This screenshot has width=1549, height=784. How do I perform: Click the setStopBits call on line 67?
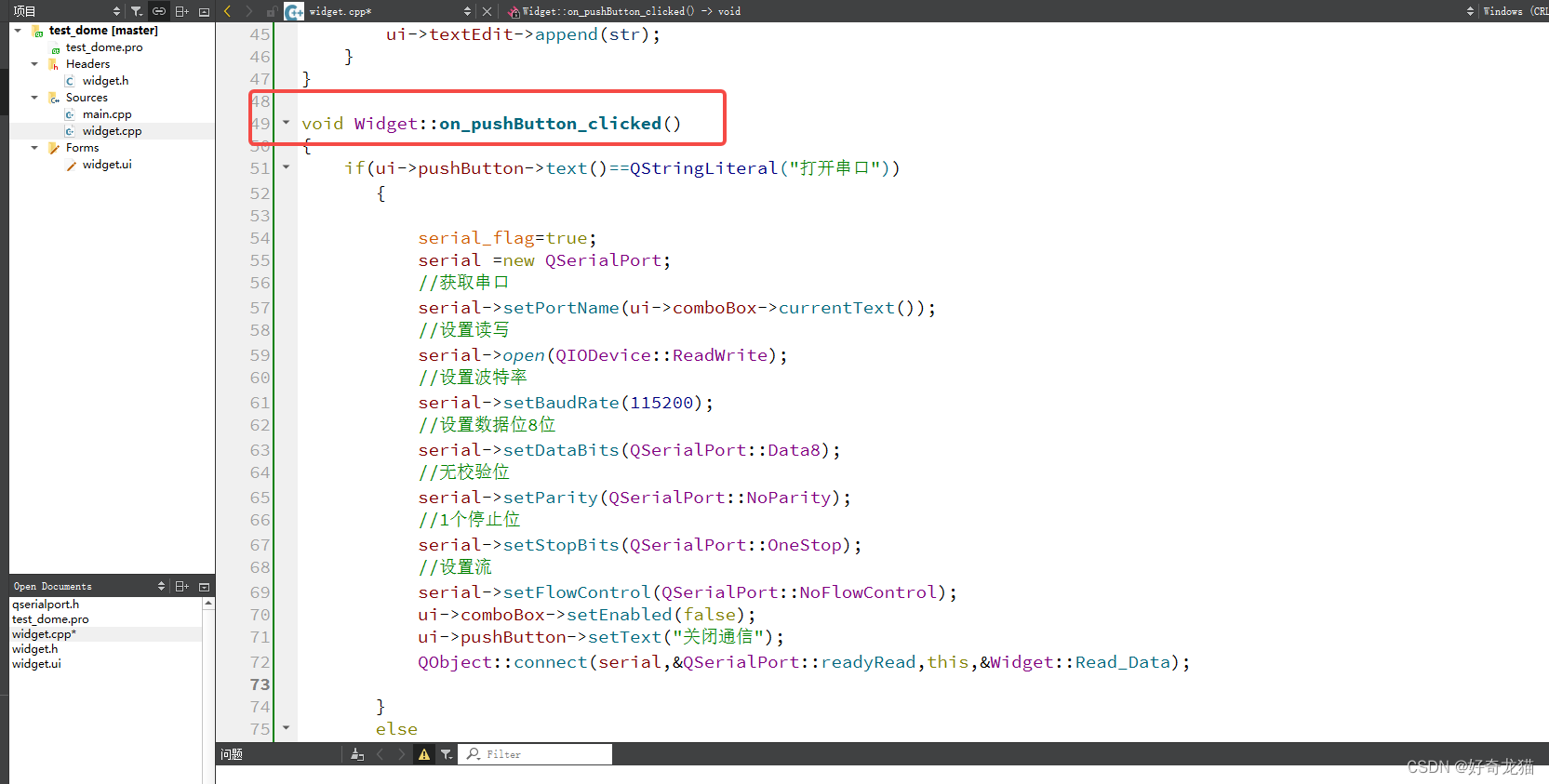click(x=640, y=545)
